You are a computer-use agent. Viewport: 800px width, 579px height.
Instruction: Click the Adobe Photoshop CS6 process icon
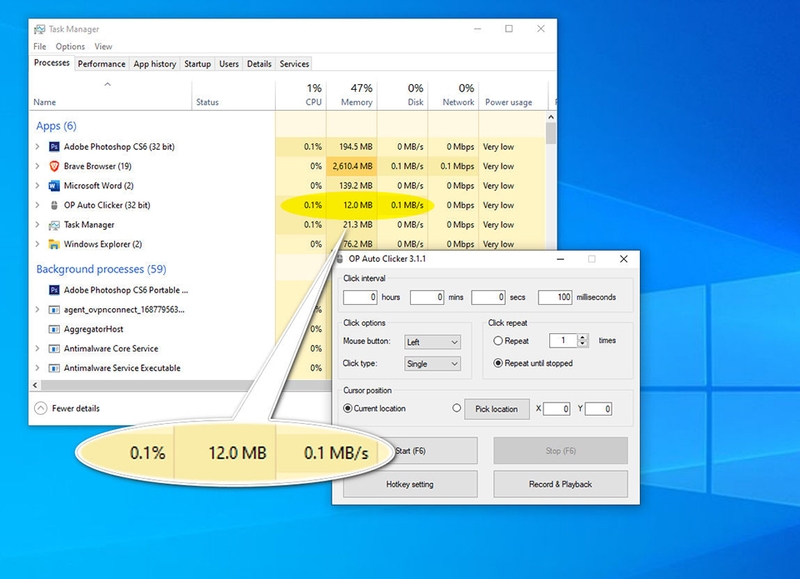click(55, 147)
